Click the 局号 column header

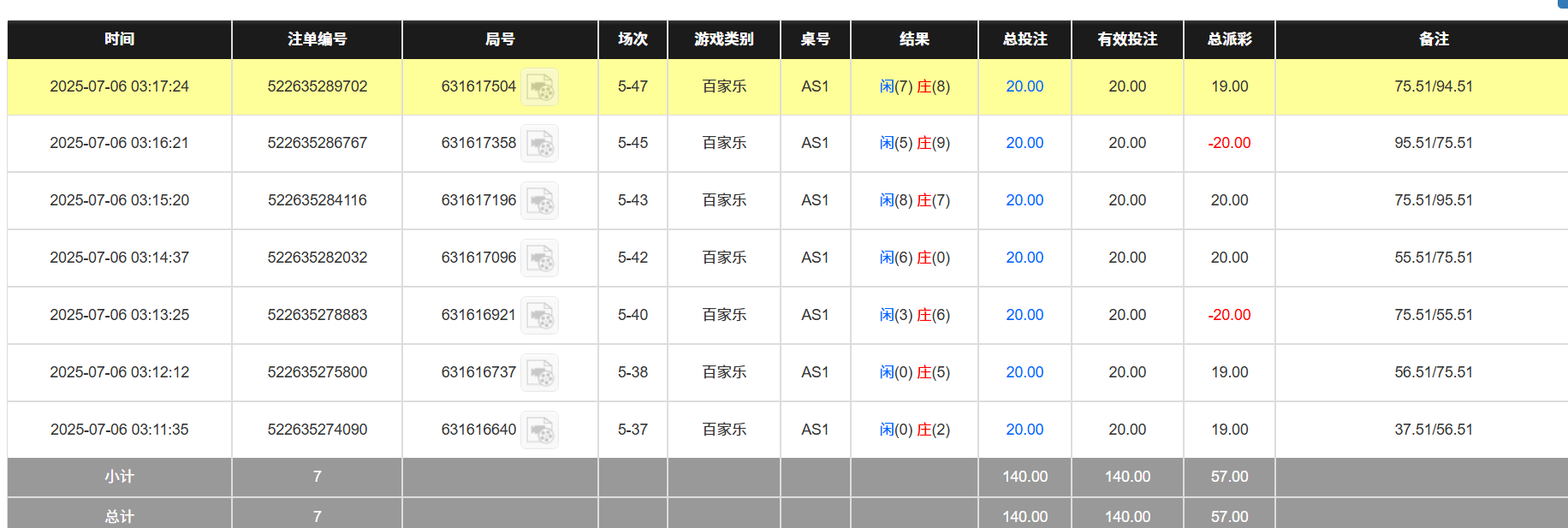(x=500, y=39)
